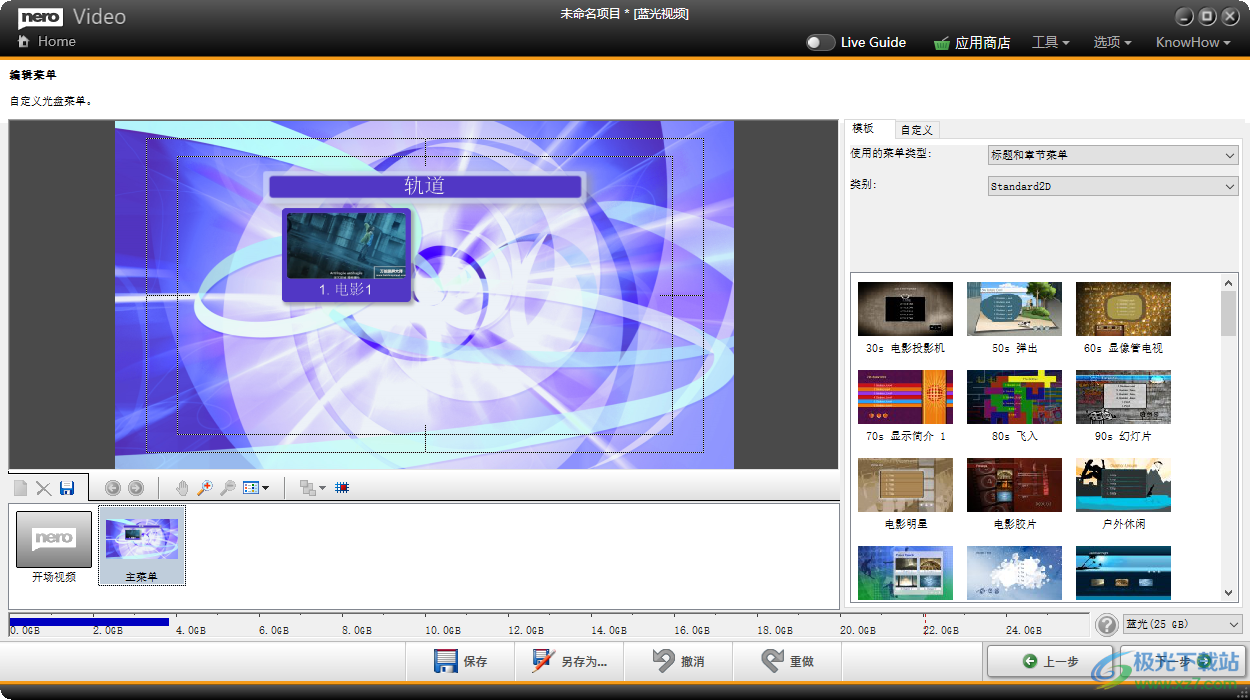The image size is (1250, 700).
Task: Choose the 80s 飞入 template
Action: point(1014,406)
